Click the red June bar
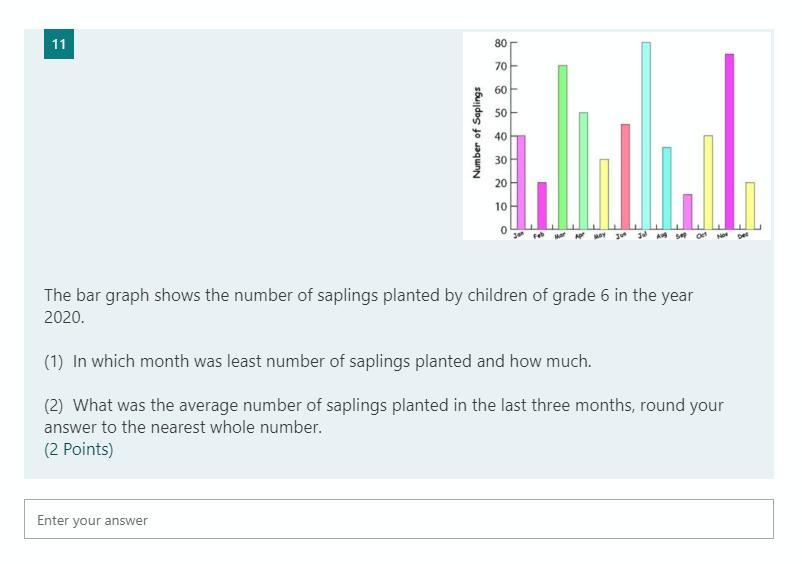 click(625, 176)
